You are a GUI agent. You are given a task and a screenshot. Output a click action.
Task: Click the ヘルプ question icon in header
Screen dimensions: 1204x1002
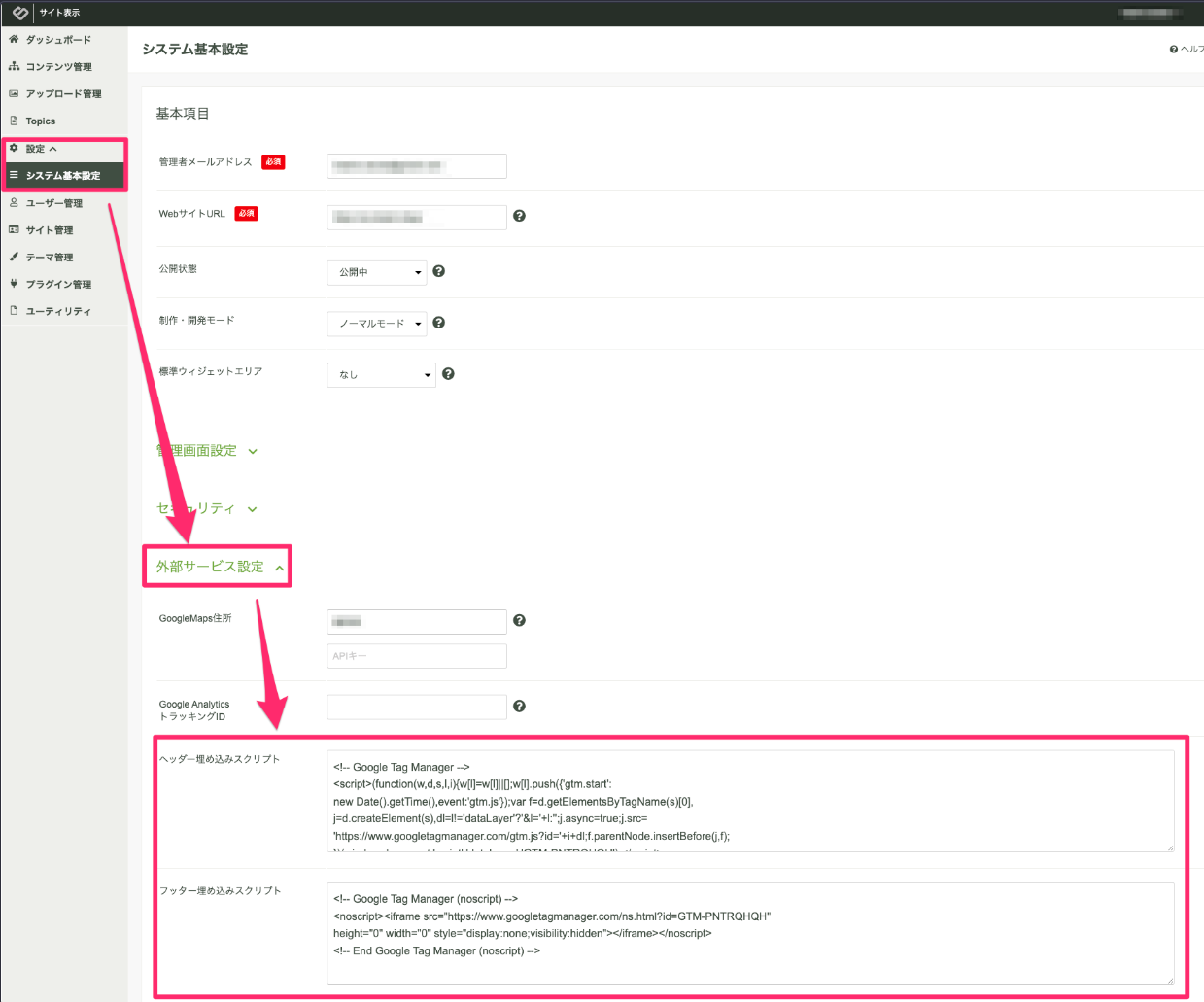[x=1174, y=50]
